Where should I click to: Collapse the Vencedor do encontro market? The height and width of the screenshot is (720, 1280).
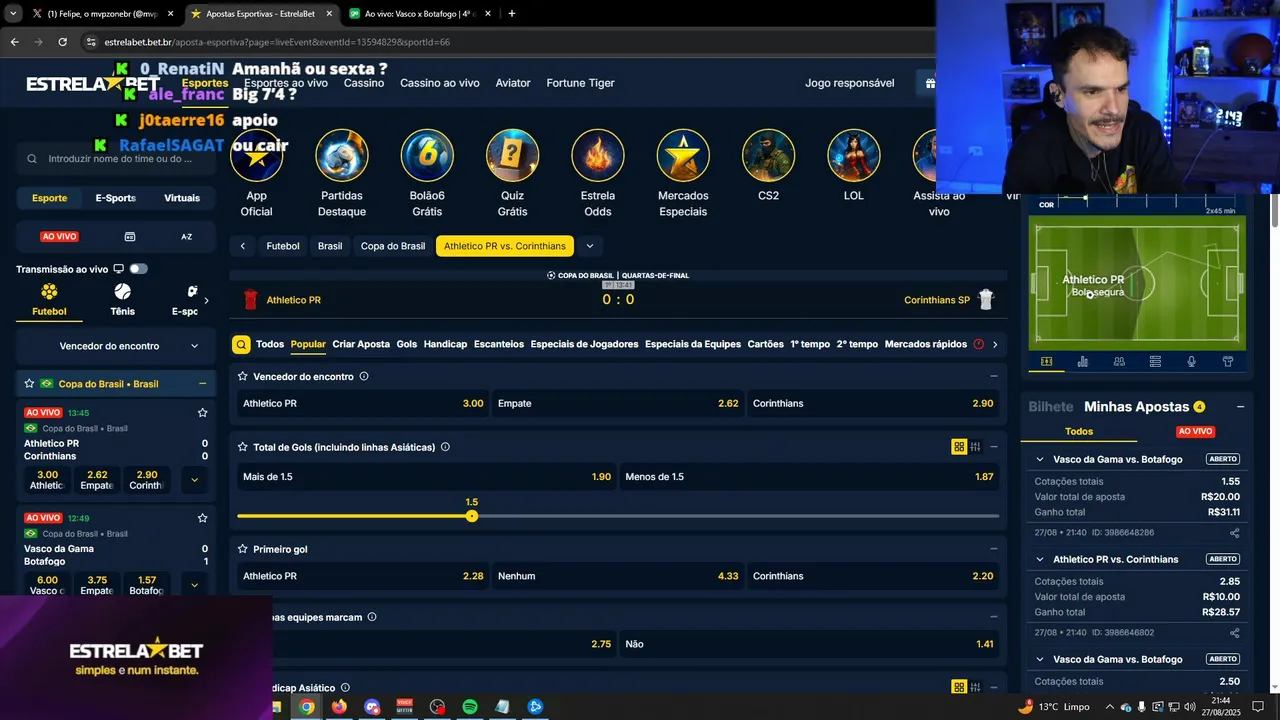coord(993,376)
